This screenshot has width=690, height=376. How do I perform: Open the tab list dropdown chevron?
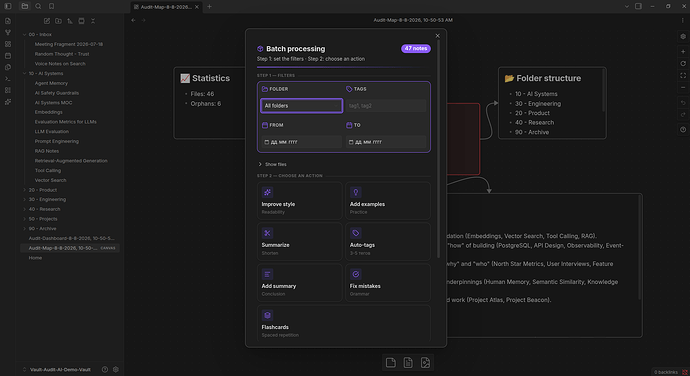coord(627,6)
